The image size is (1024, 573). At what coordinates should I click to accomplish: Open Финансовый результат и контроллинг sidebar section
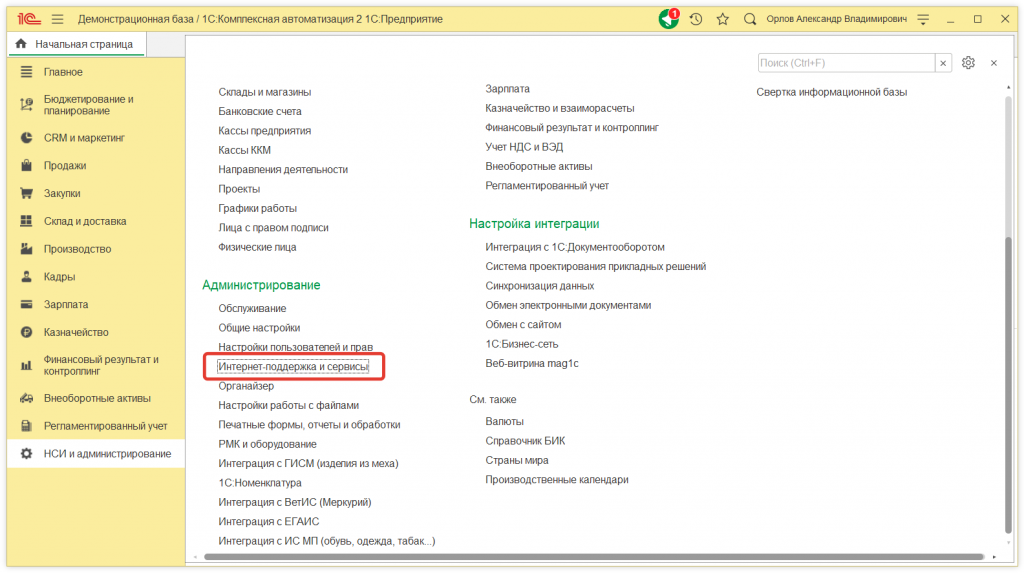tap(96, 365)
